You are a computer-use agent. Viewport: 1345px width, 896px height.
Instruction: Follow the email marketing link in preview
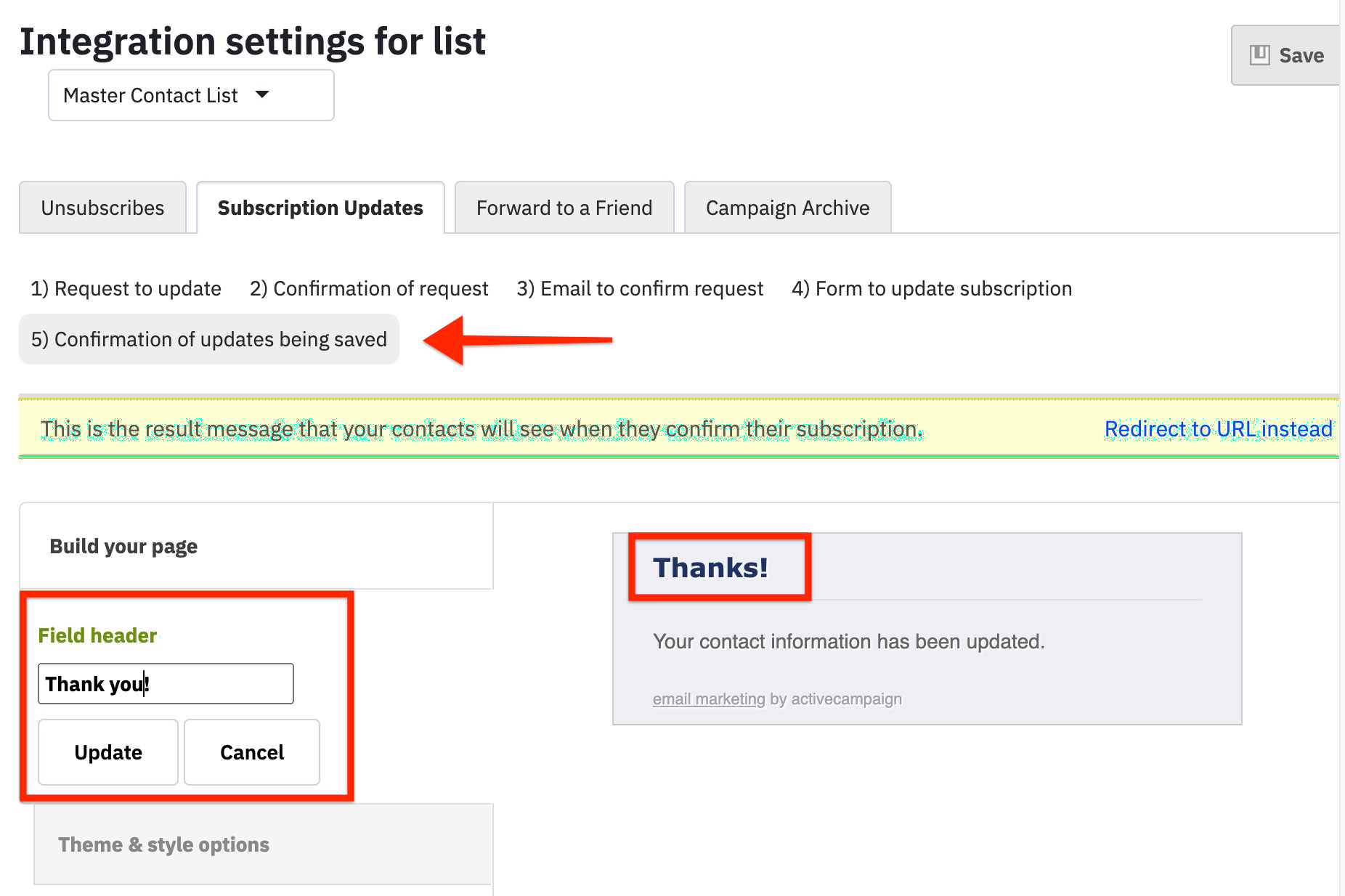pyautogui.click(x=709, y=699)
